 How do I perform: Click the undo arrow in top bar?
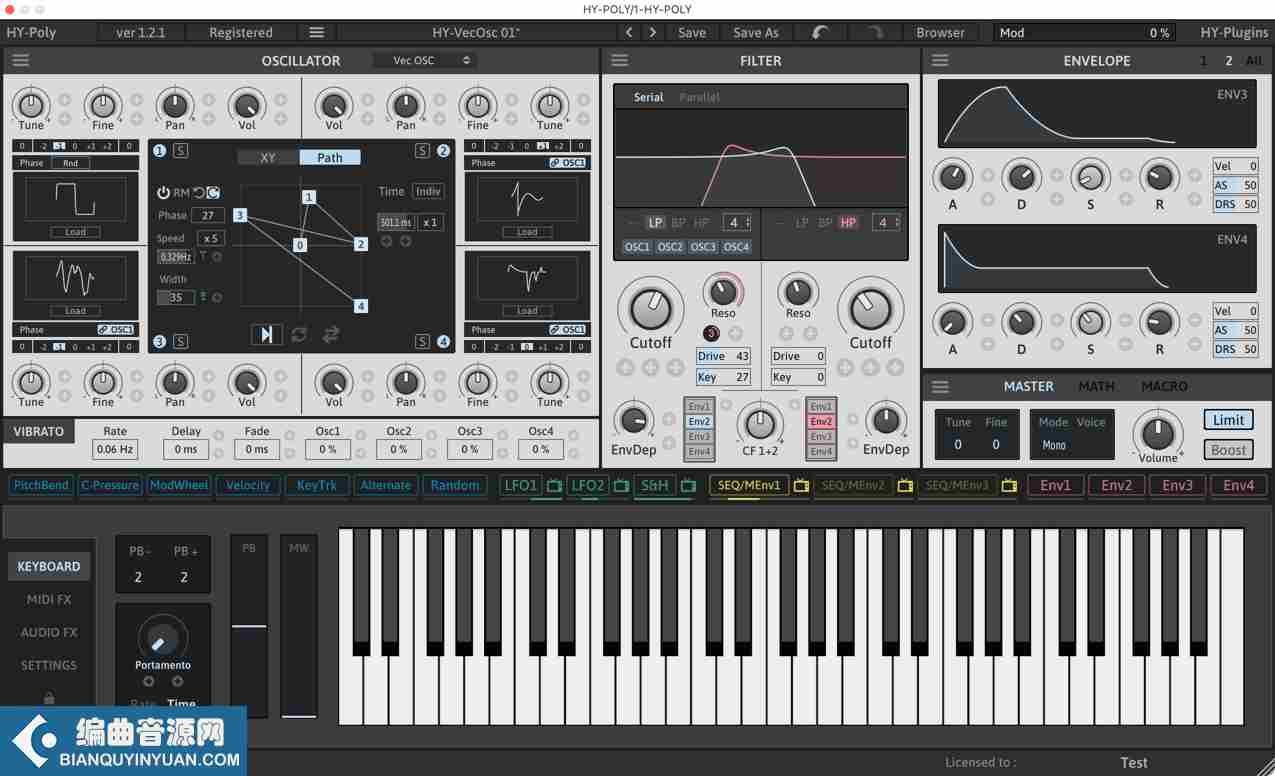pyautogui.click(x=821, y=32)
